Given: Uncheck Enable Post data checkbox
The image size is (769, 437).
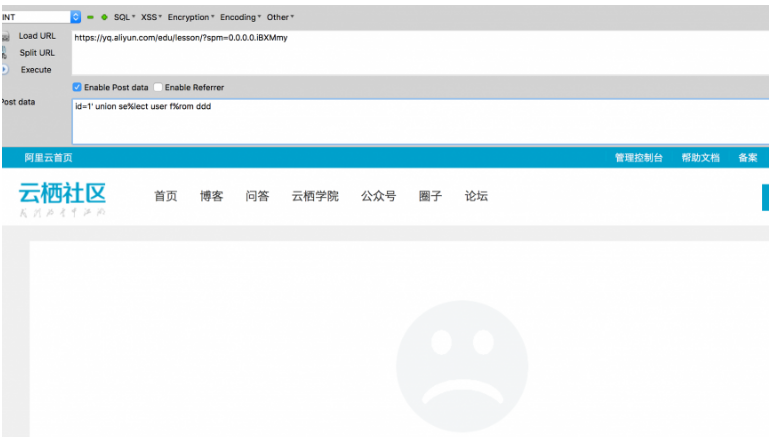Looking at the screenshot, I should (77, 87).
